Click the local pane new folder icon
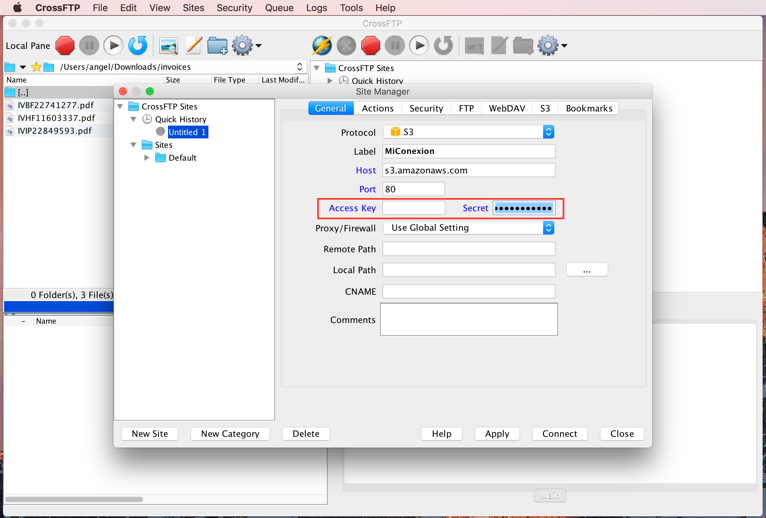The width and height of the screenshot is (766, 518). (x=217, y=45)
